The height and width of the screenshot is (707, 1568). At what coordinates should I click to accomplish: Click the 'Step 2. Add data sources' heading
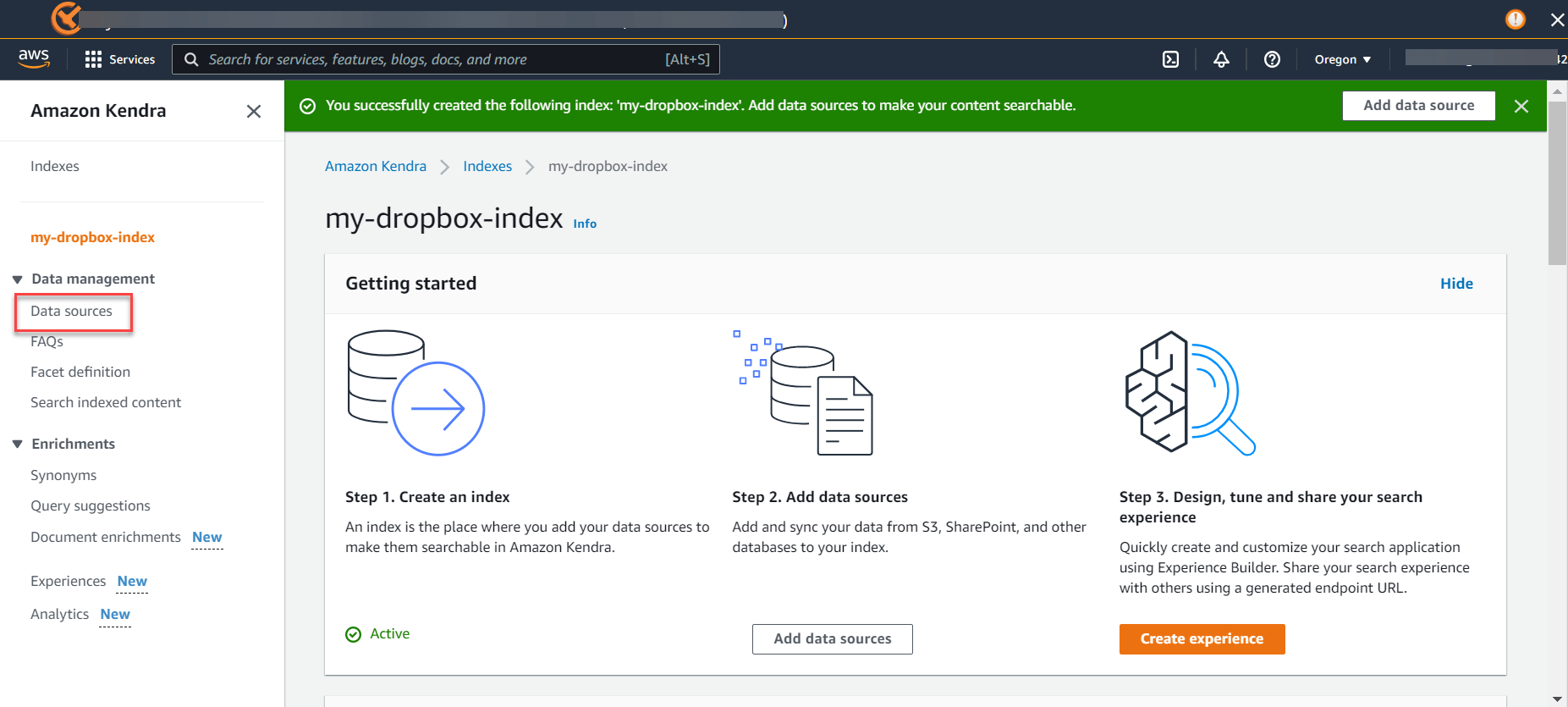(820, 498)
